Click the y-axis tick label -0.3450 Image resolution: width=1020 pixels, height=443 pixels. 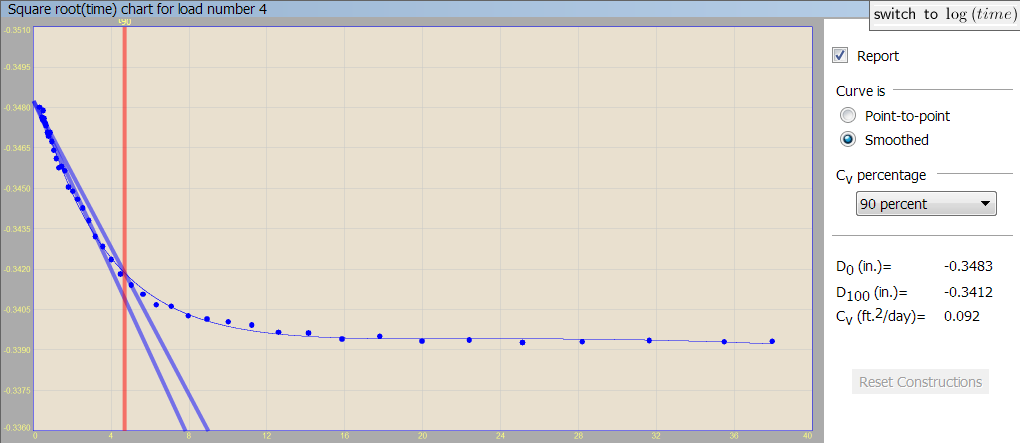16,189
